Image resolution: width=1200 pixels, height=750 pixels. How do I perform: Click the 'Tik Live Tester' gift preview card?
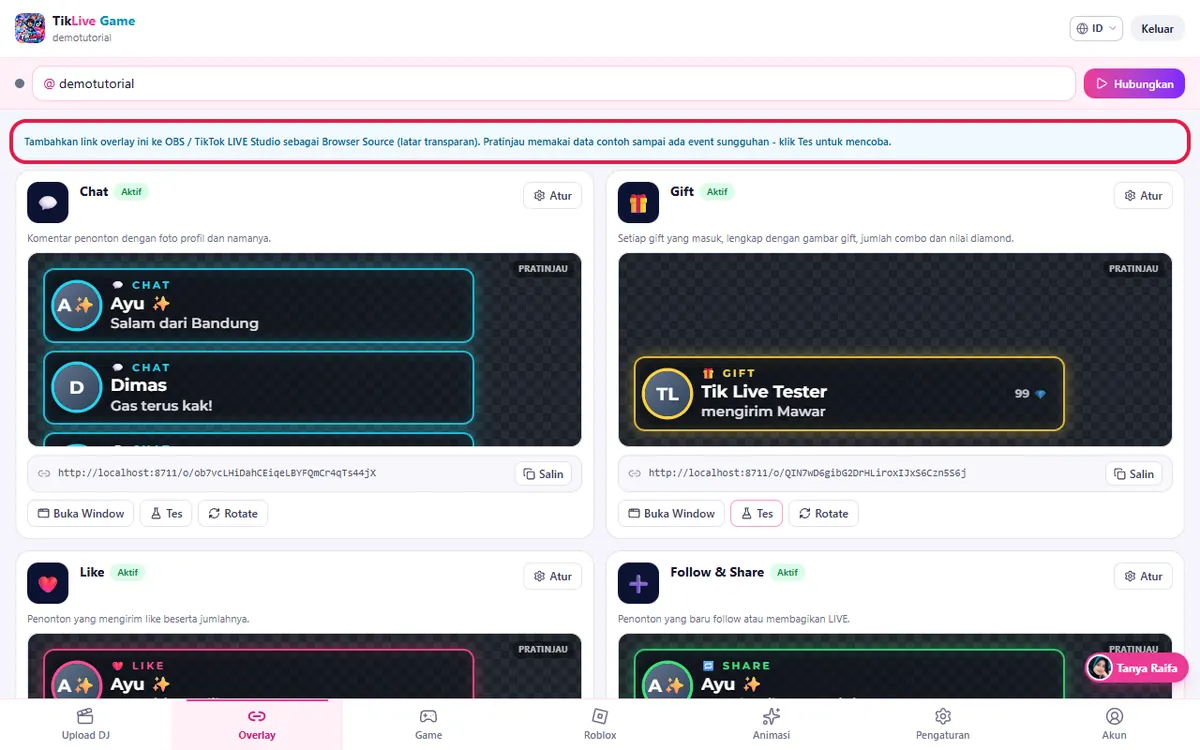pos(849,392)
